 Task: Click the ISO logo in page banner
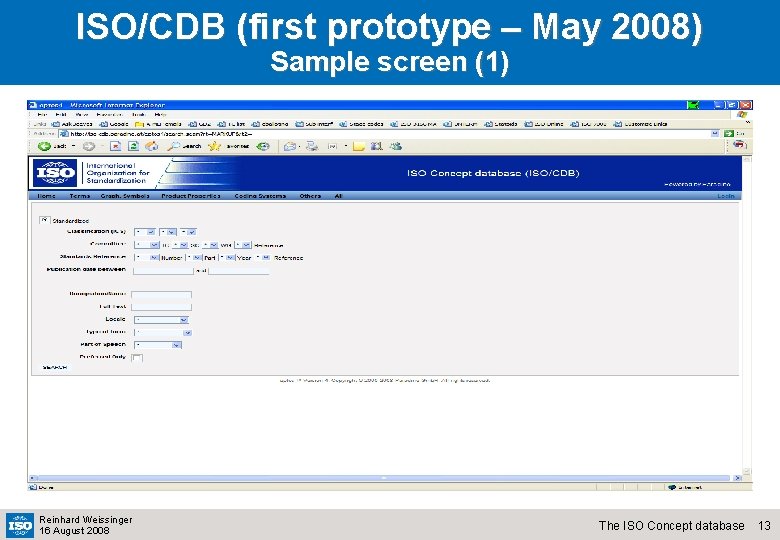click(x=56, y=173)
